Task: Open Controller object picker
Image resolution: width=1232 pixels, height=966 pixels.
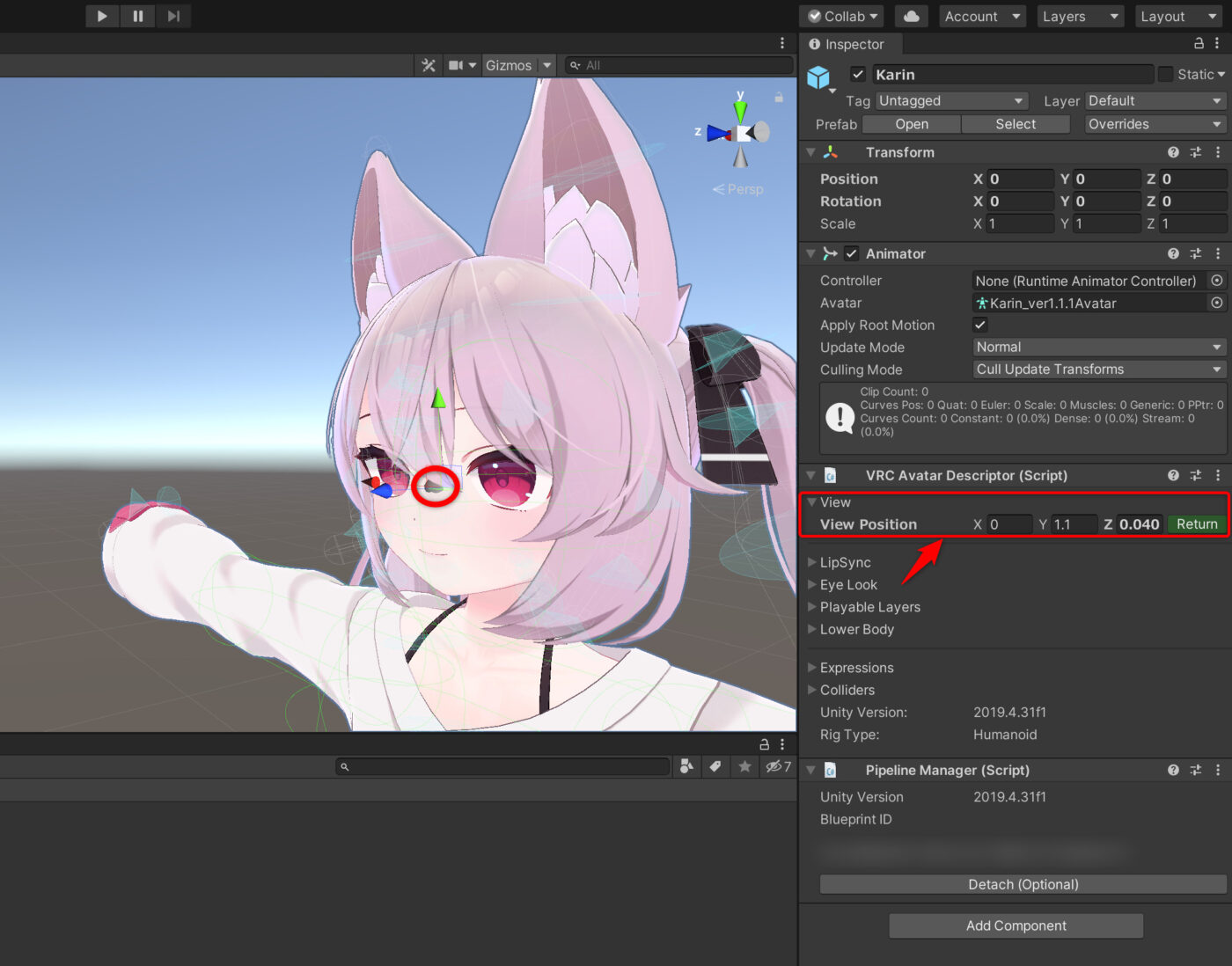Action: pos(1217,281)
